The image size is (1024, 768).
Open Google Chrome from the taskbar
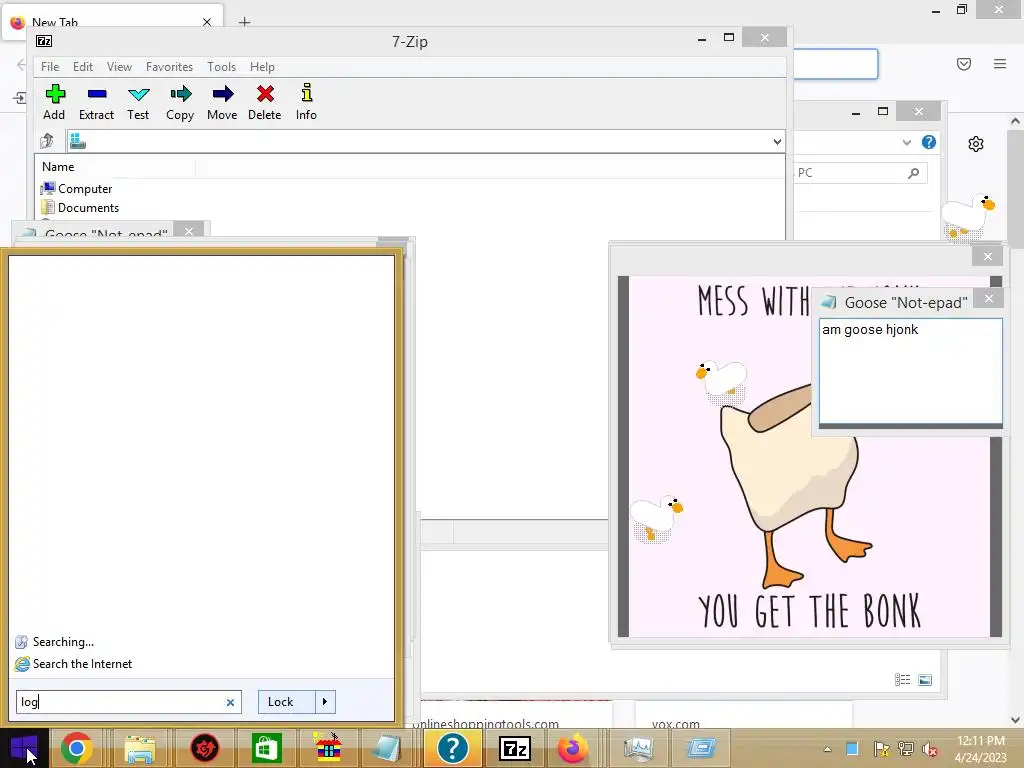[77, 748]
